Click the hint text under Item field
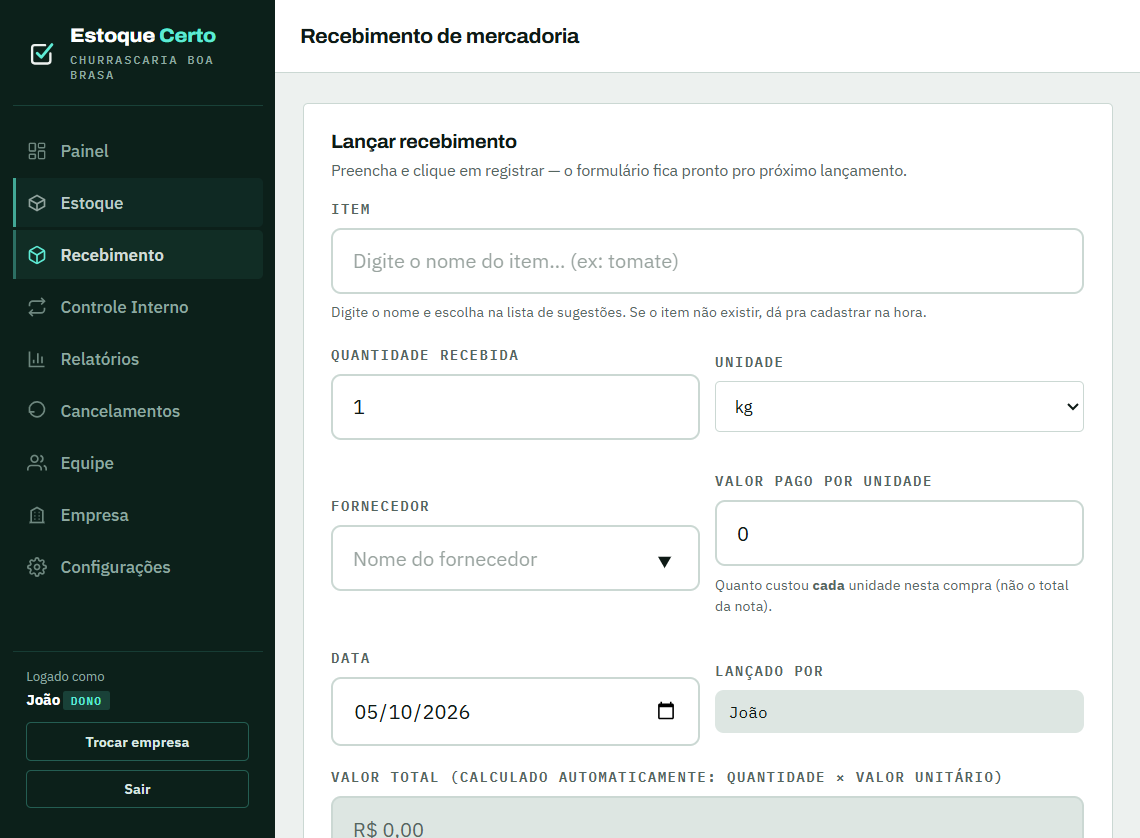The height and width of the screenshot is (838, 1140). click(x=629, y=313)
